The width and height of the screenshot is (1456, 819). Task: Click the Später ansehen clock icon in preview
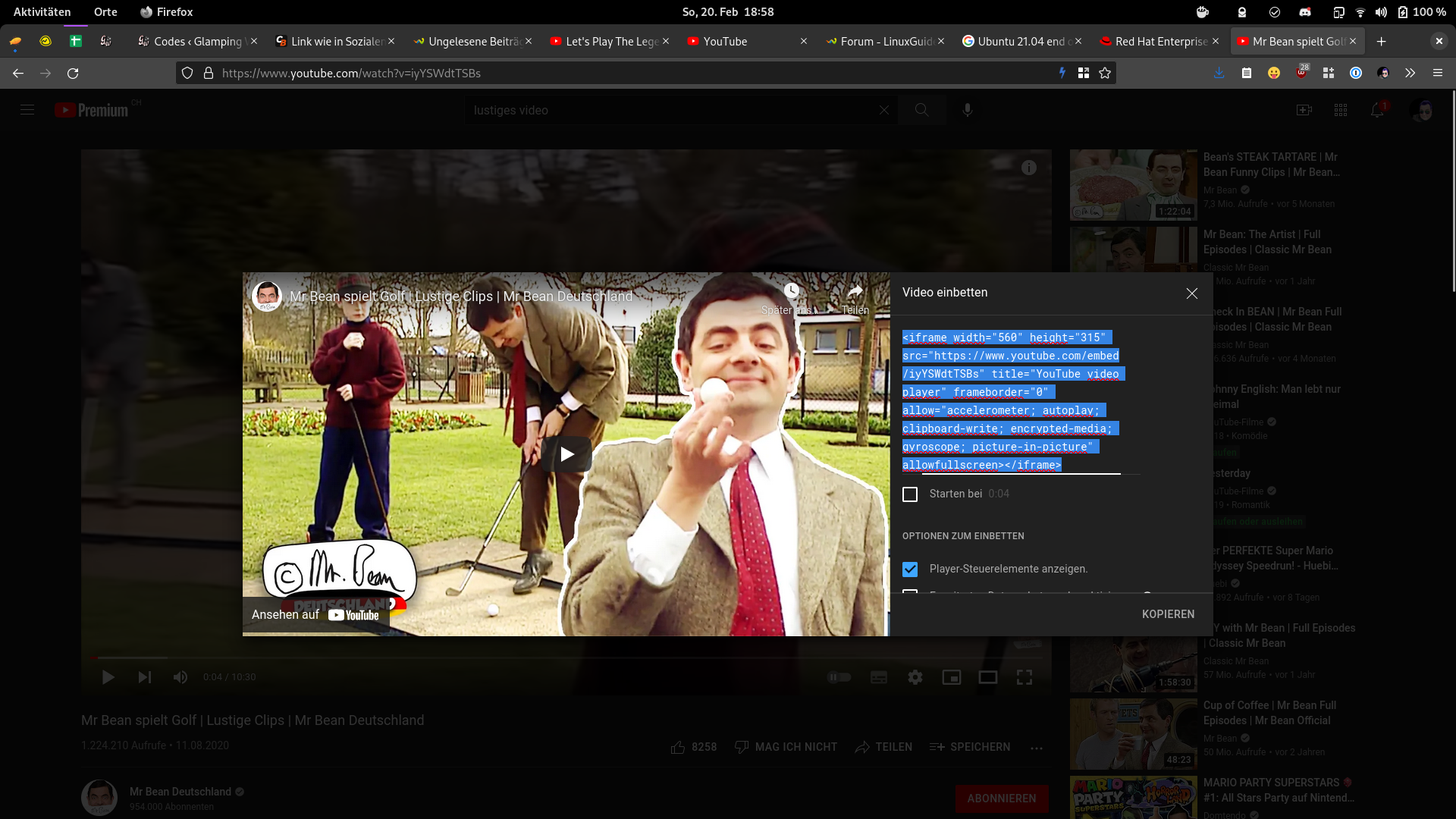(791, 291)
